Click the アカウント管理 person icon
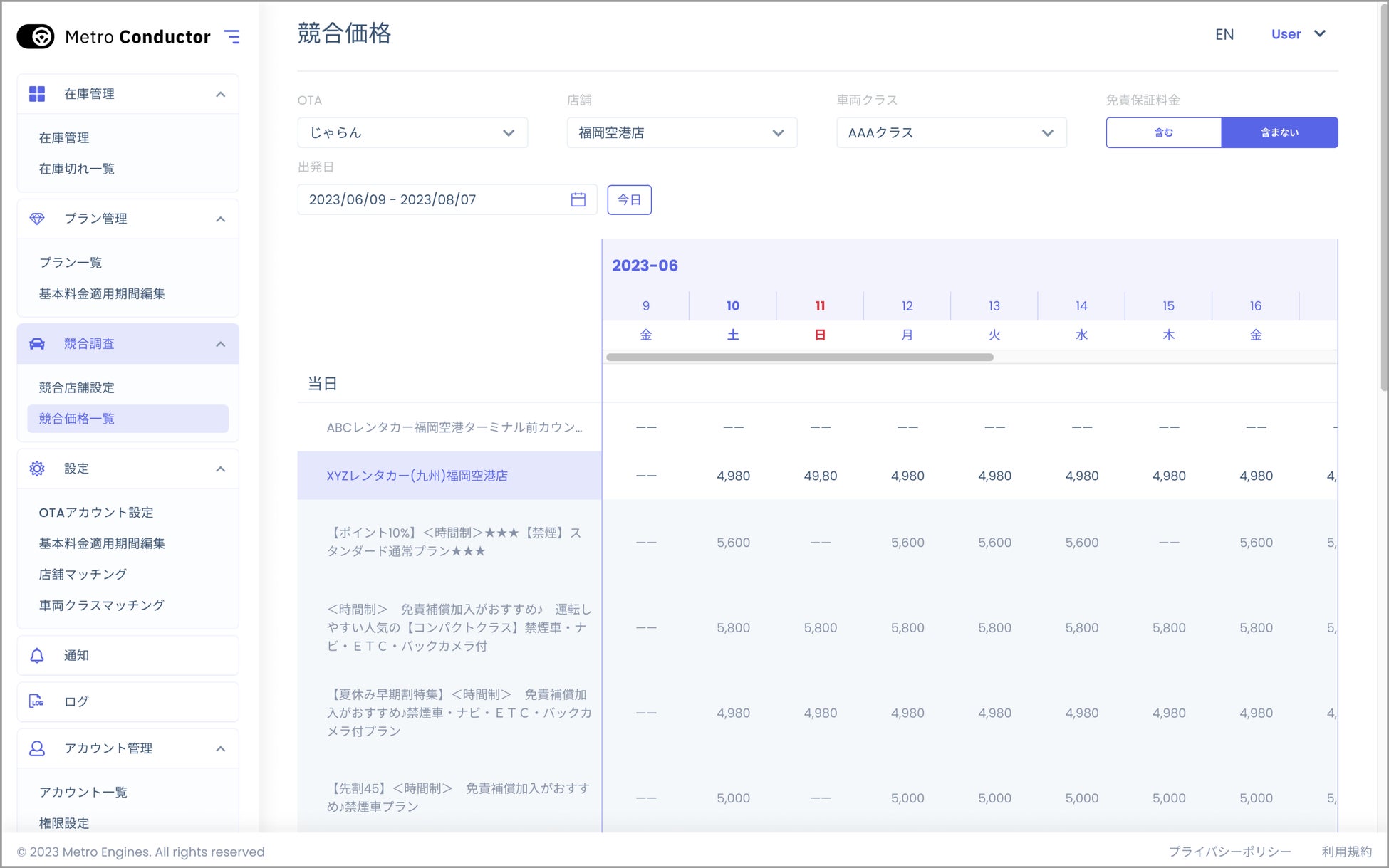The image size is (1389, 868). (37, 748)
